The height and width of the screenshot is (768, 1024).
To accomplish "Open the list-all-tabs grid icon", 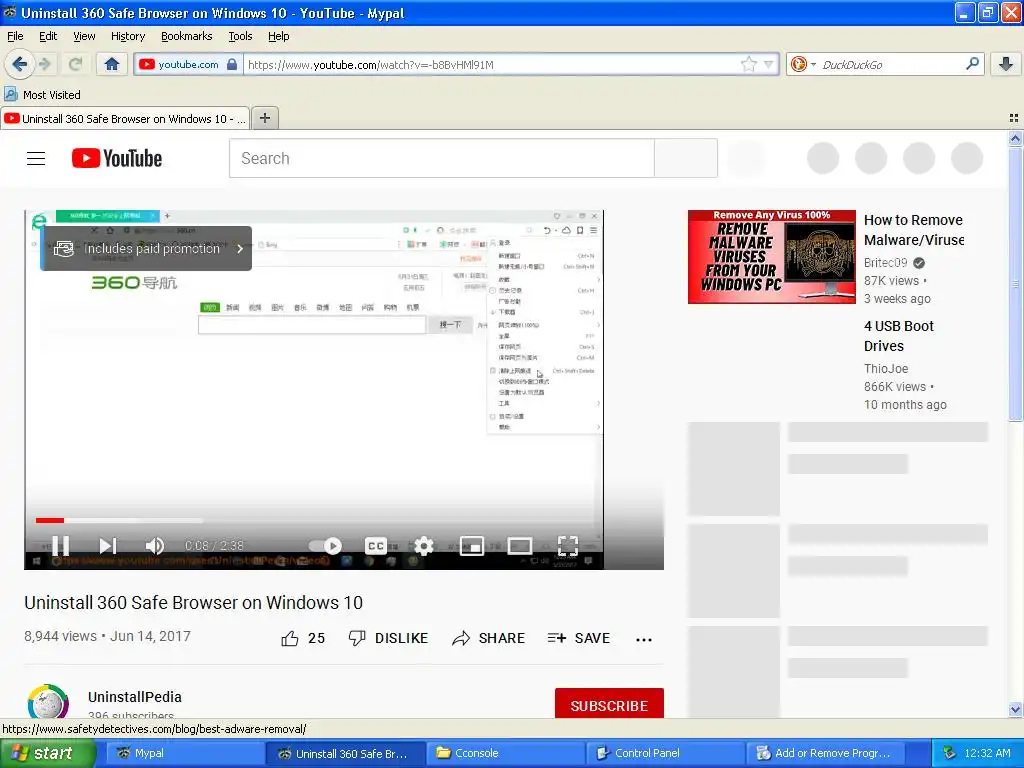I will [x=1014, y=118].
